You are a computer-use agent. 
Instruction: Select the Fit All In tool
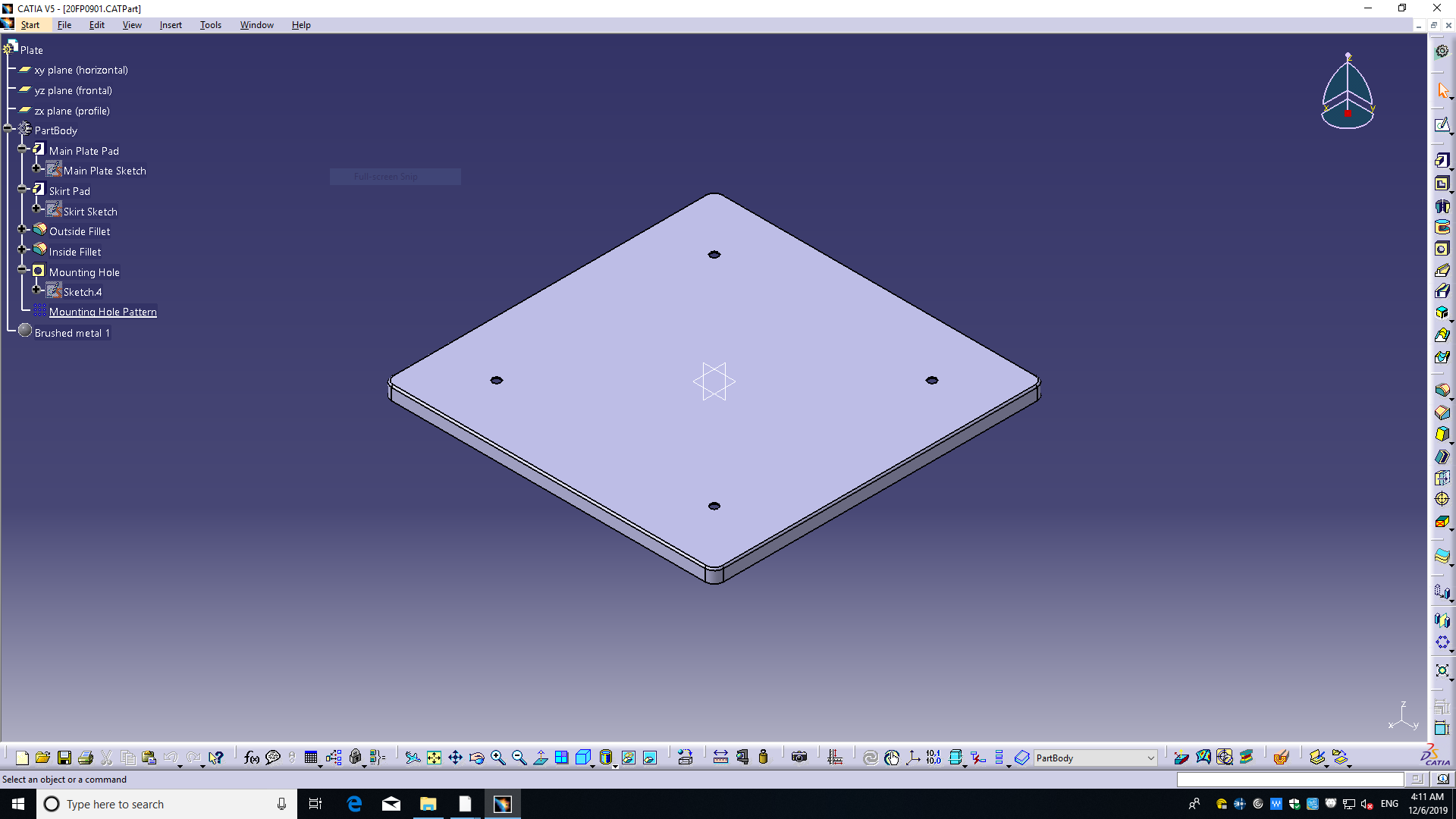(x=434, y=758)
